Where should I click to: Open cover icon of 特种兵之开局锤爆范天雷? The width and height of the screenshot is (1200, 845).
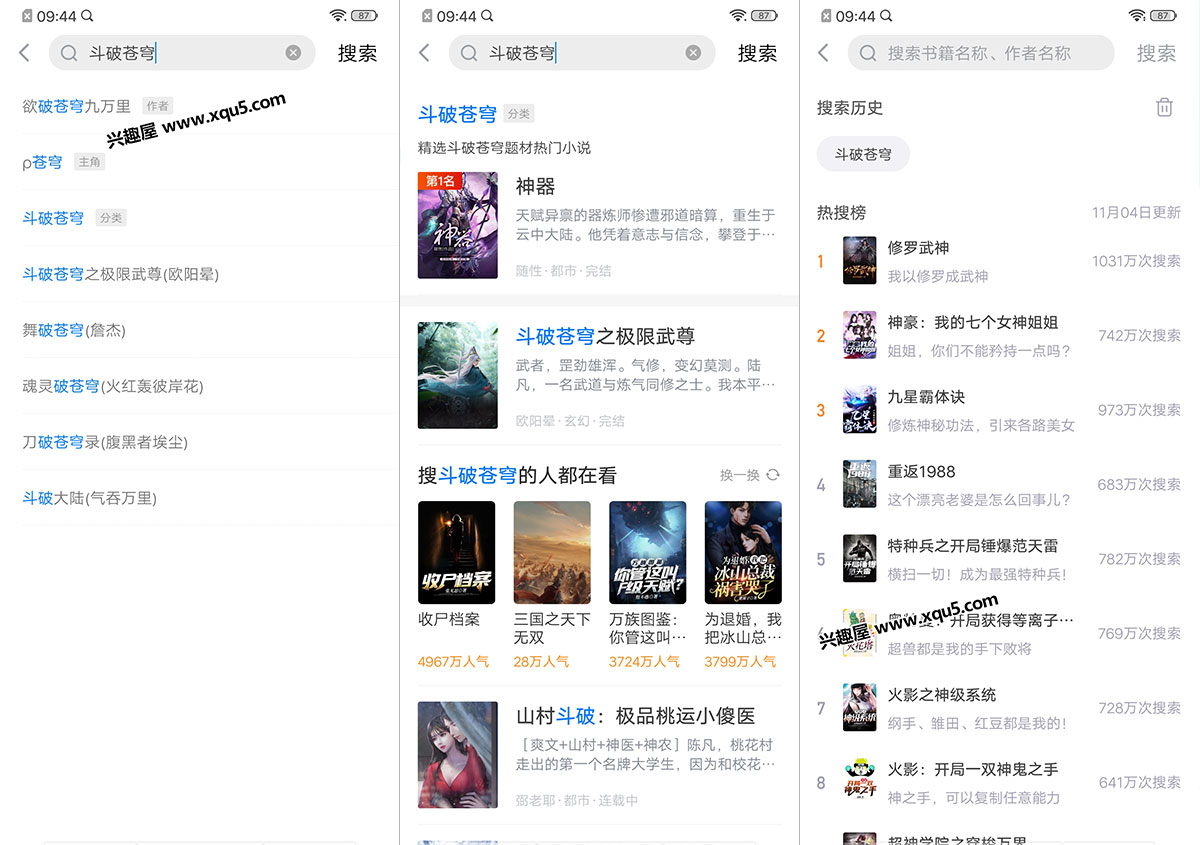860,559
